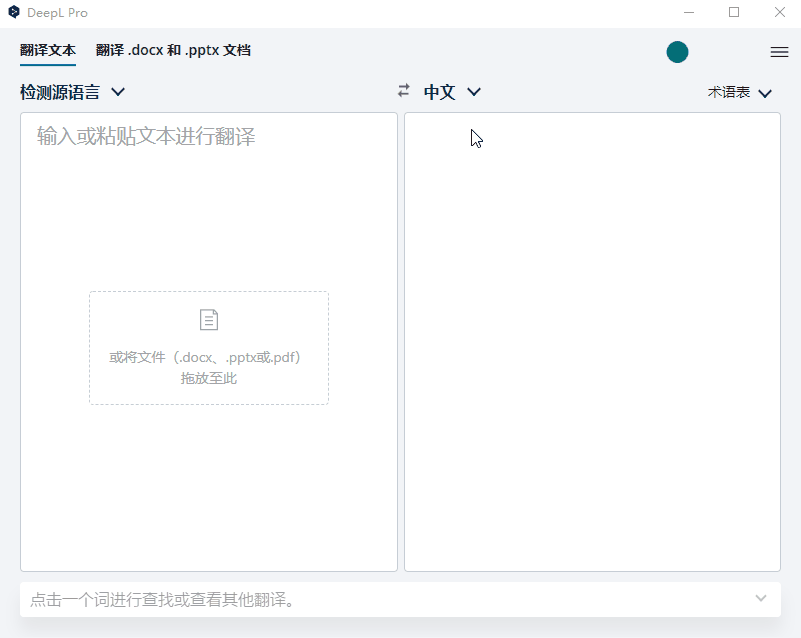
Task: Open the 中文 target language dropdown
Action: point(452,92)
